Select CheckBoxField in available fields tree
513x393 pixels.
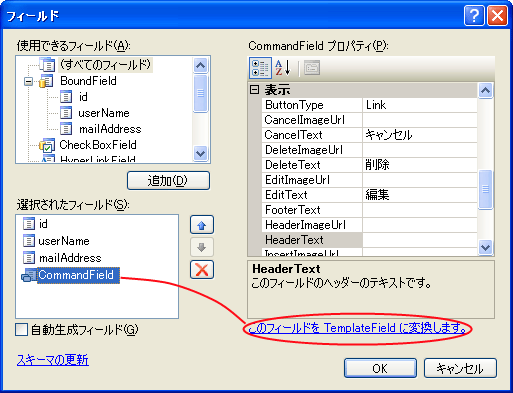(98, 145)
